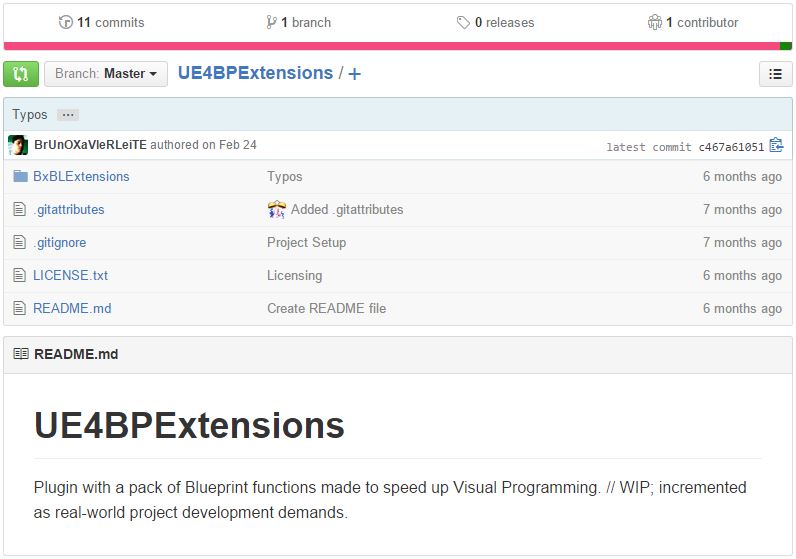Click the BxBLExtensions folder icon
The image size is (796, 559).
[x=20, y=177]
